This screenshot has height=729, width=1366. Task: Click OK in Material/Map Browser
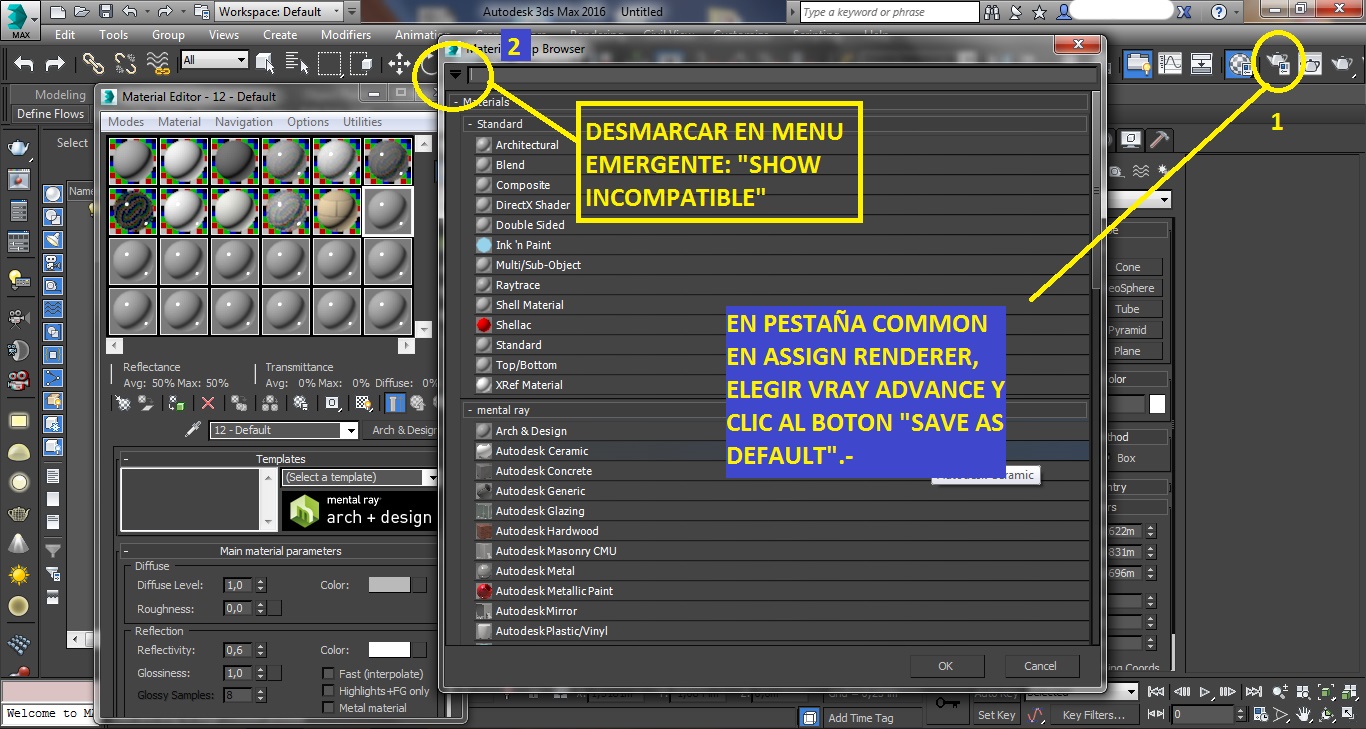(x=946, y=666)
